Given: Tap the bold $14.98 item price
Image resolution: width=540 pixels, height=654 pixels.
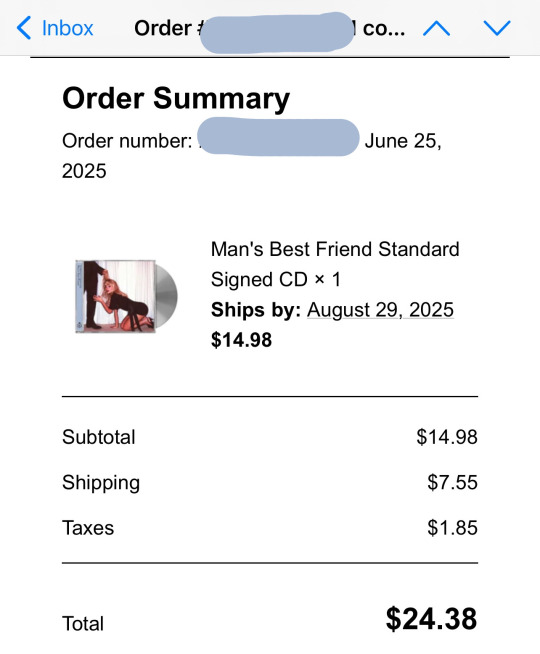Looking at the screenshot, I should tap(241, 340).
